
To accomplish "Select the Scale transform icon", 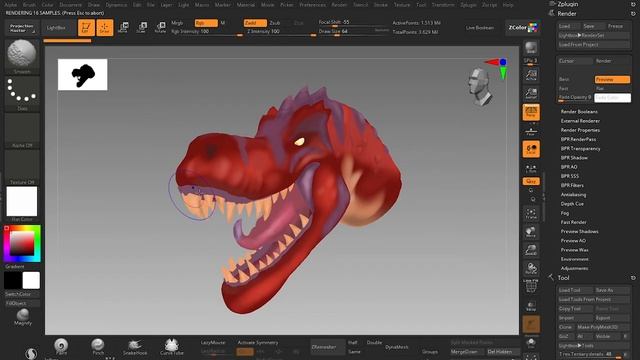I will pos(142,28).
